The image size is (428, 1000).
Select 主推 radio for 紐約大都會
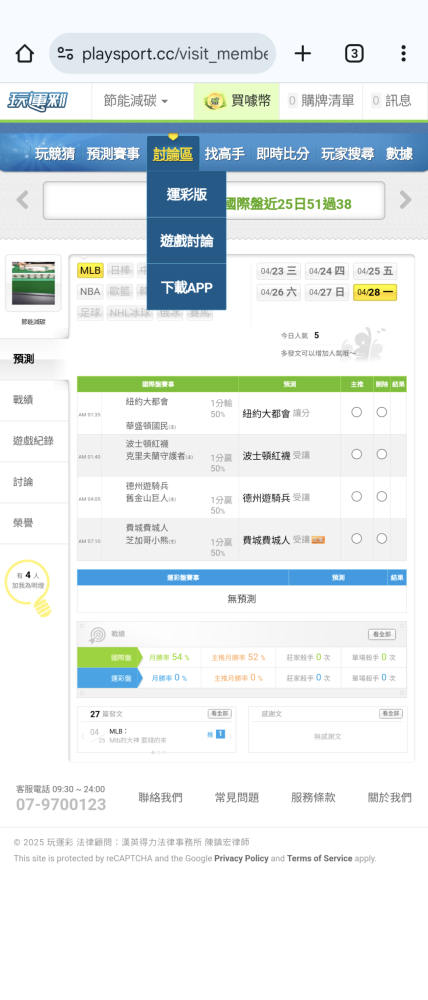357,412
